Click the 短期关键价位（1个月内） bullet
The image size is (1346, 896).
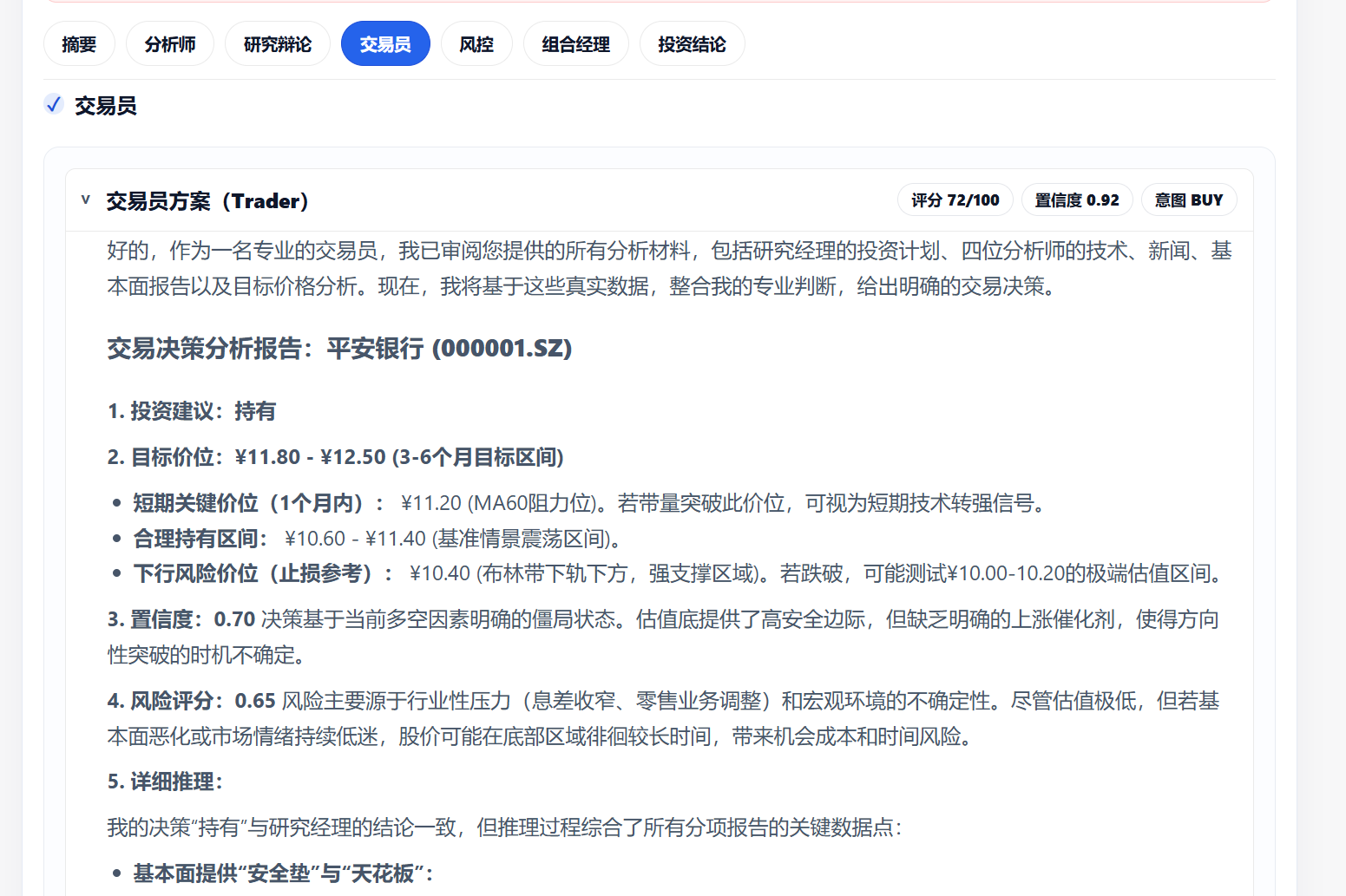(588, 503)
